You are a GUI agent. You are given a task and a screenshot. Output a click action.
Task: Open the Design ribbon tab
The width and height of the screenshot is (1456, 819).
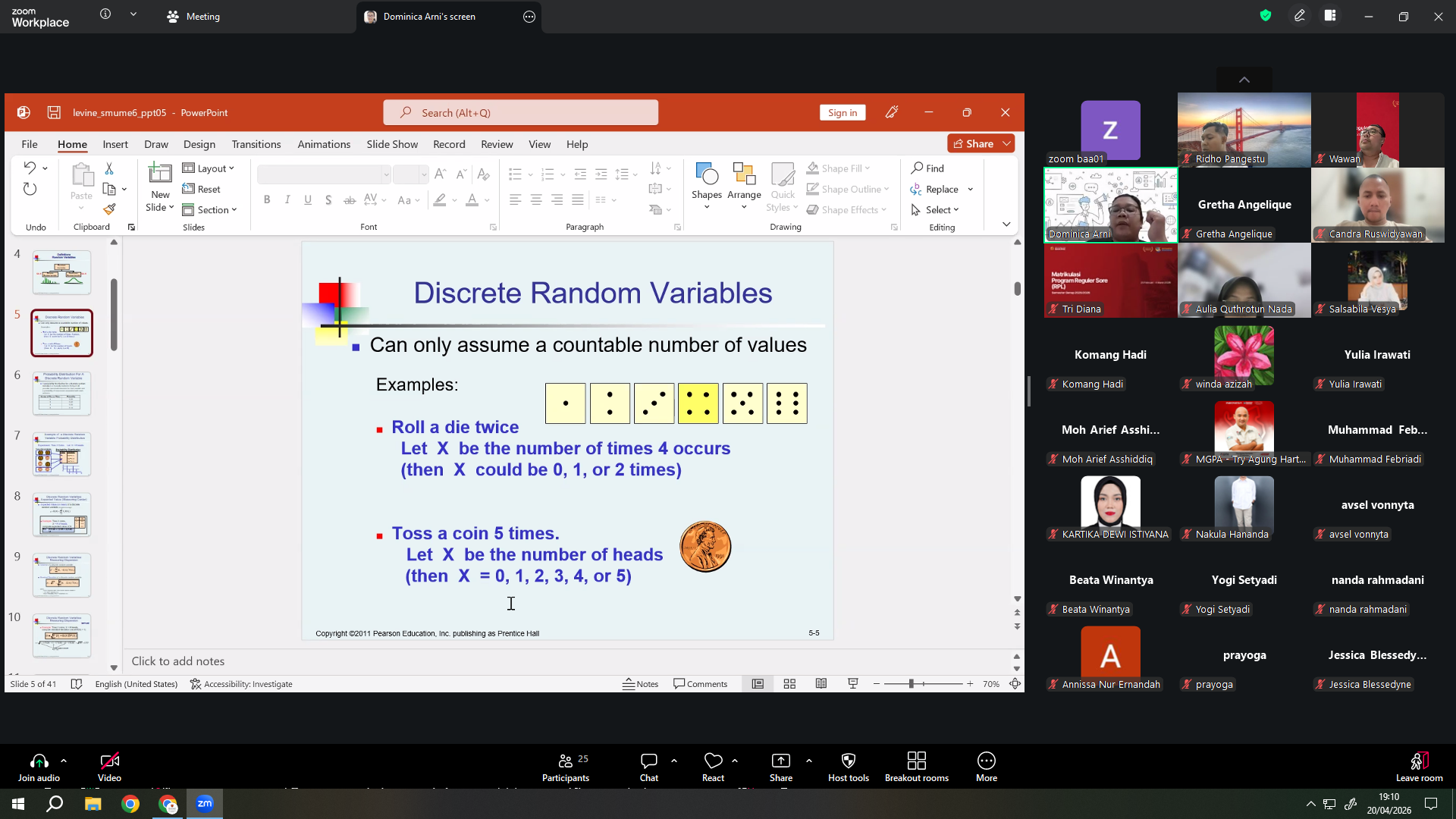pyautogui.click(x=199, y=144)
